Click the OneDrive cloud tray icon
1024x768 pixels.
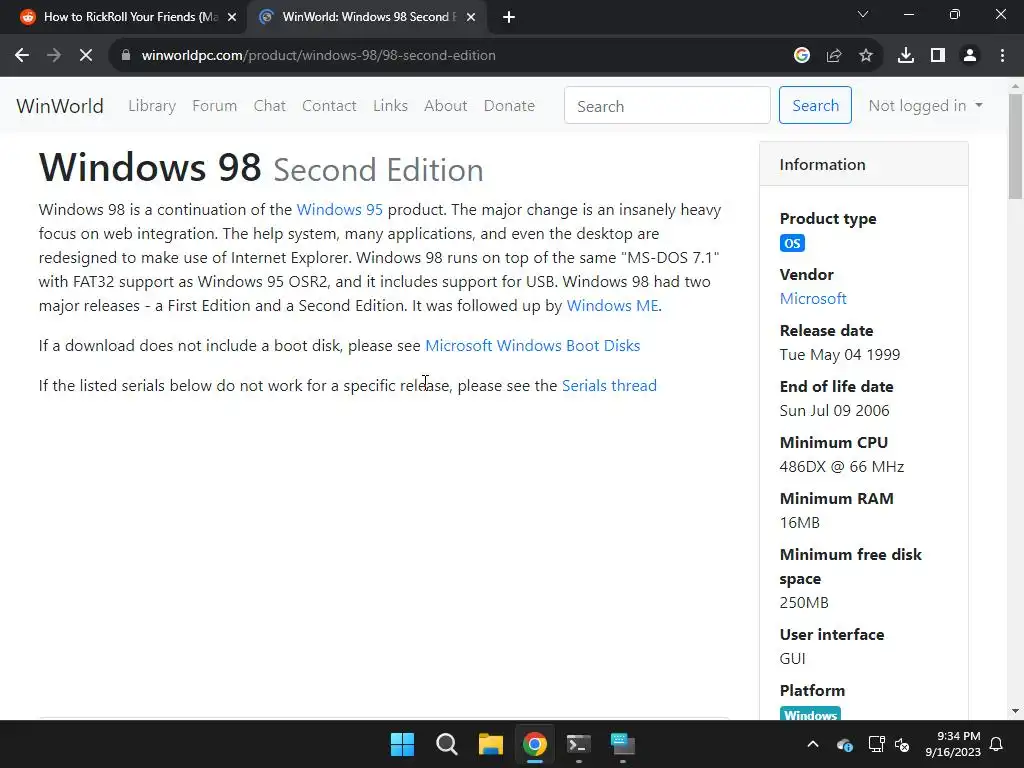click(844, 744)
